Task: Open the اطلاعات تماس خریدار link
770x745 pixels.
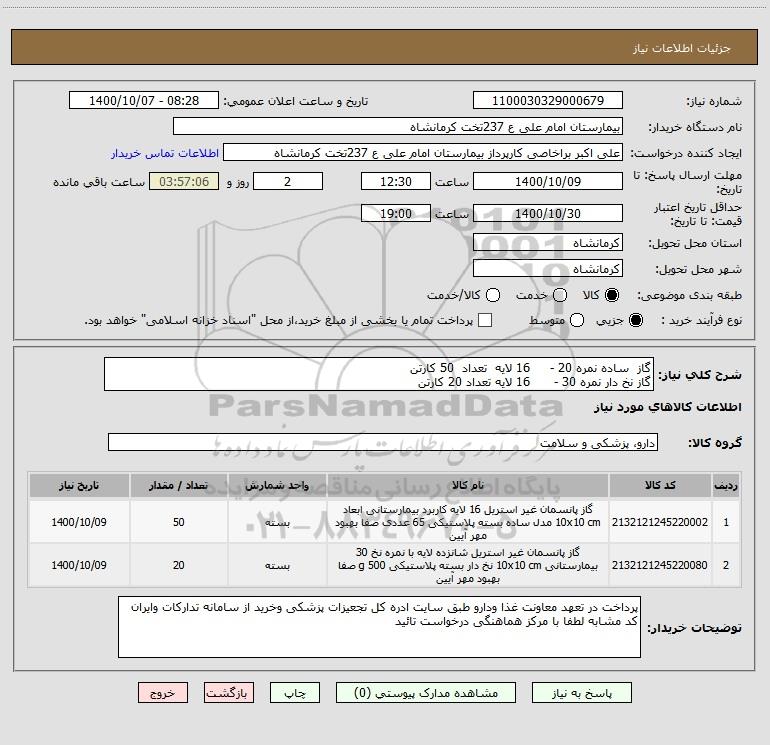Action: coord(165,153)
